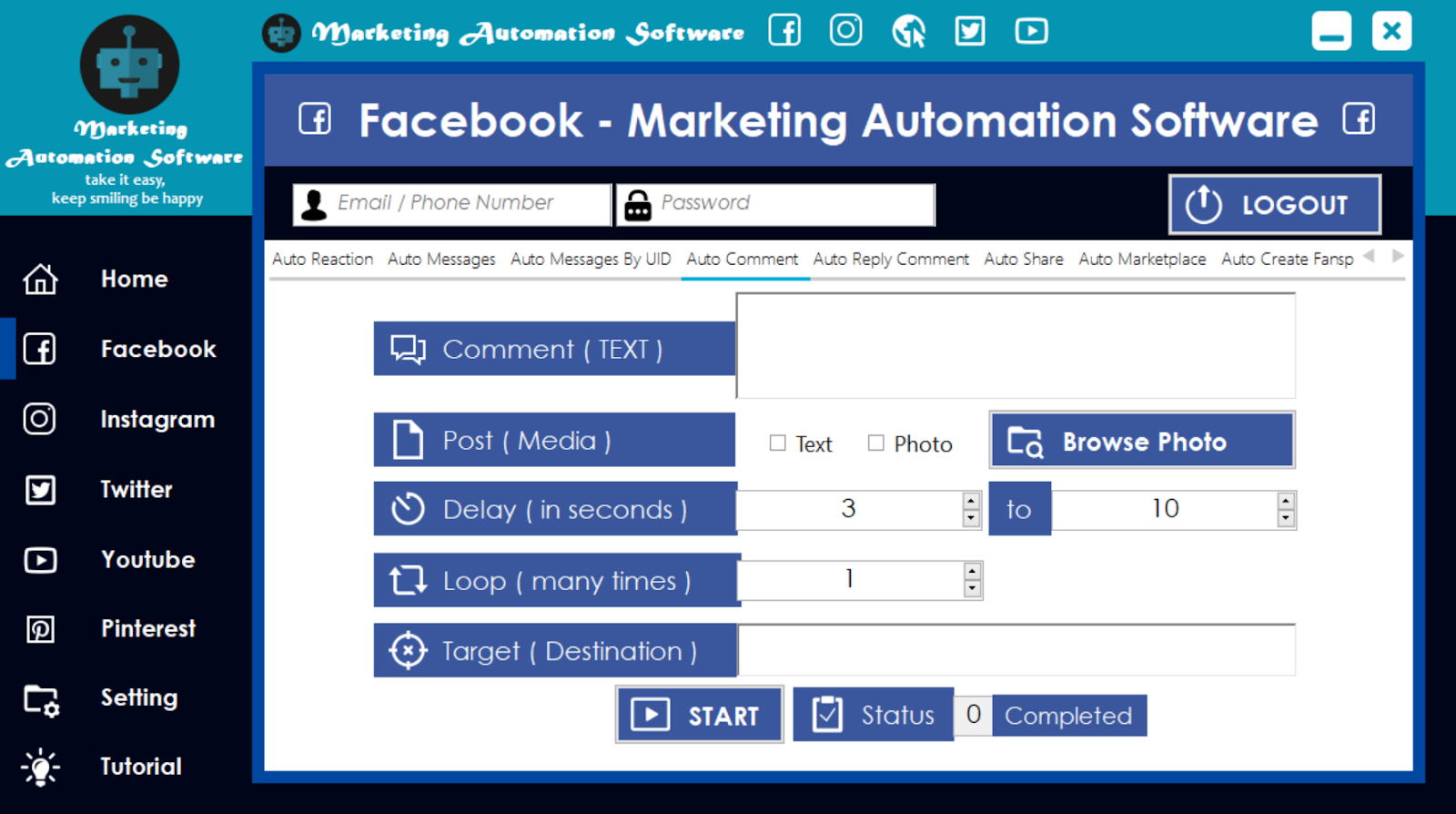This screenshot has width=1456, height=814.
Task: Switch to the Auto Share tab
Action: click(1024, 259)
